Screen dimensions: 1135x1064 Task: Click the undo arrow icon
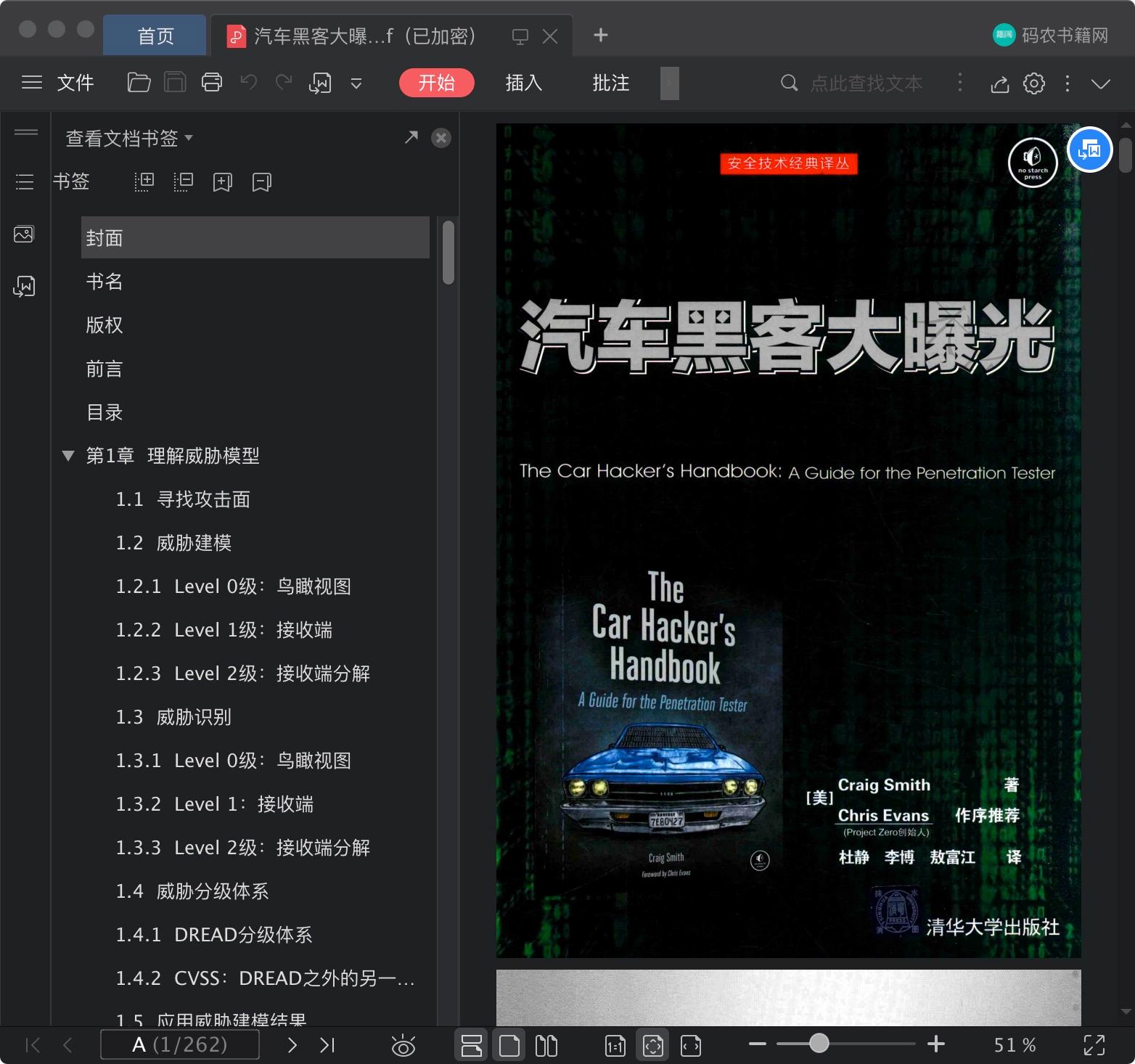249,83
